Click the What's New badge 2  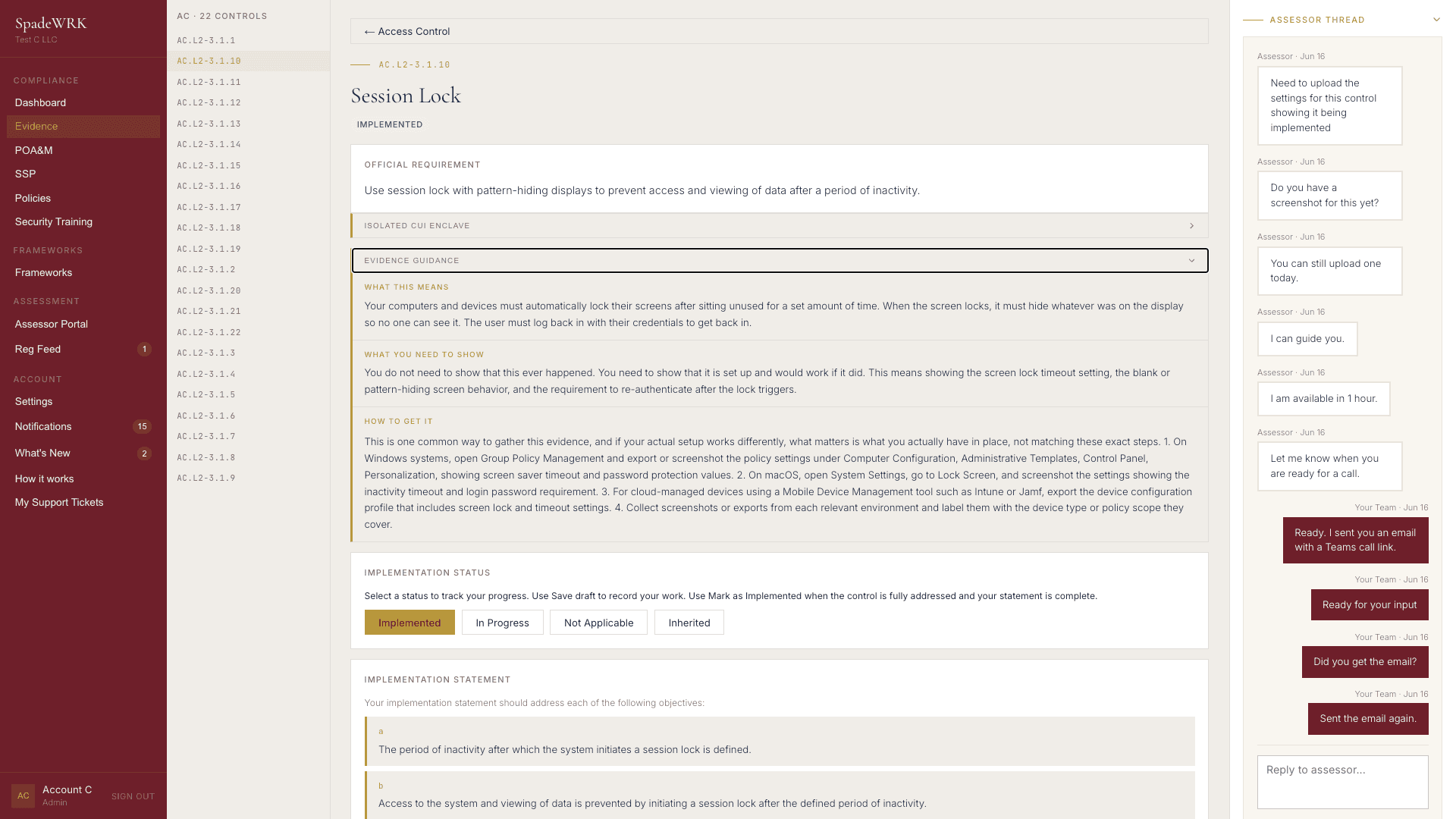pyautogui.click(x=144, y=453)
